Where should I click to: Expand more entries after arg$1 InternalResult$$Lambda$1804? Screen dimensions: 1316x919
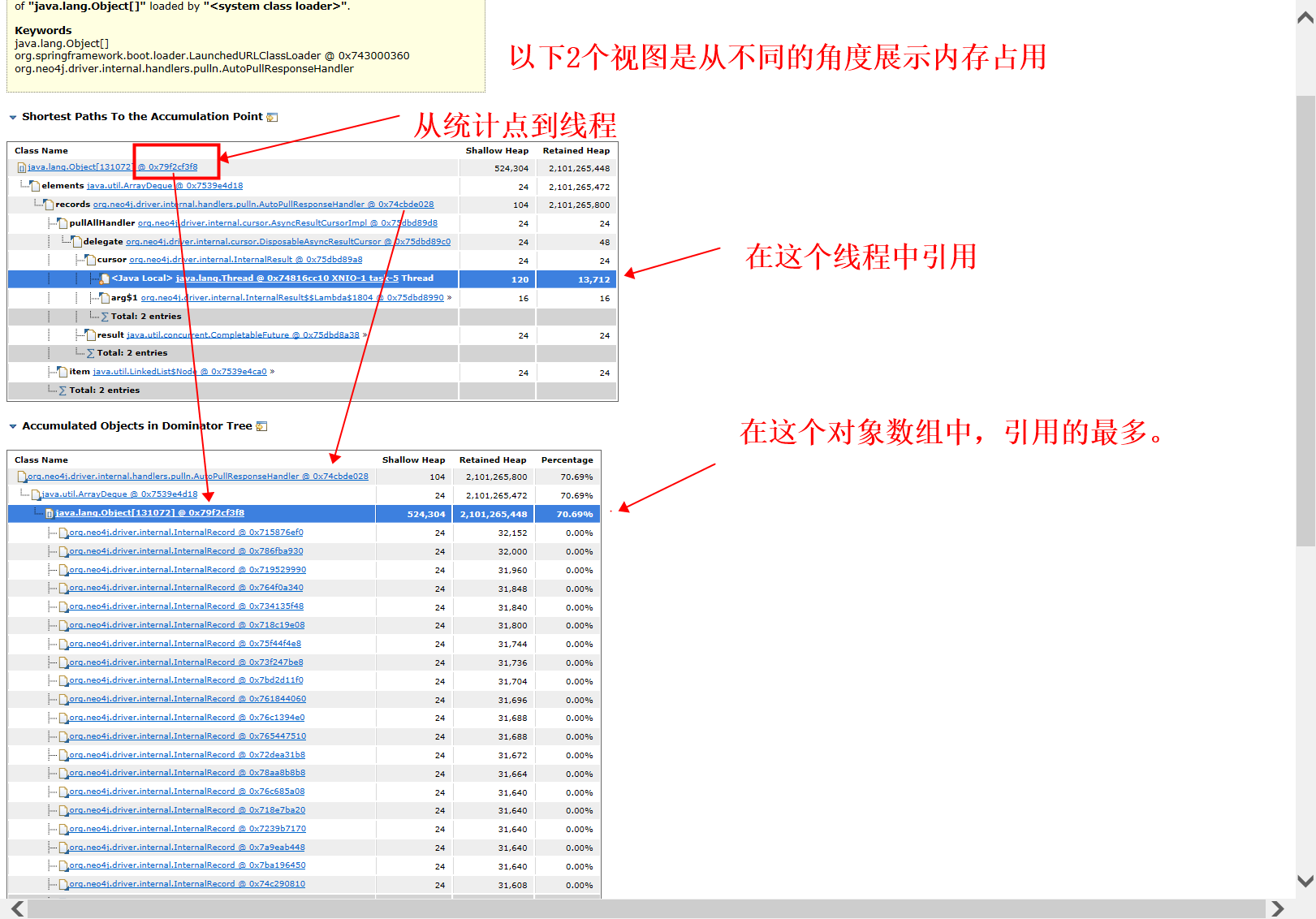point(449,298)
